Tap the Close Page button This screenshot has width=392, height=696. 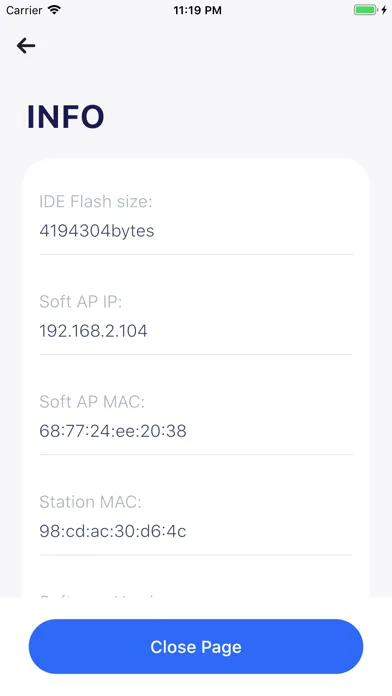[196, 646]
